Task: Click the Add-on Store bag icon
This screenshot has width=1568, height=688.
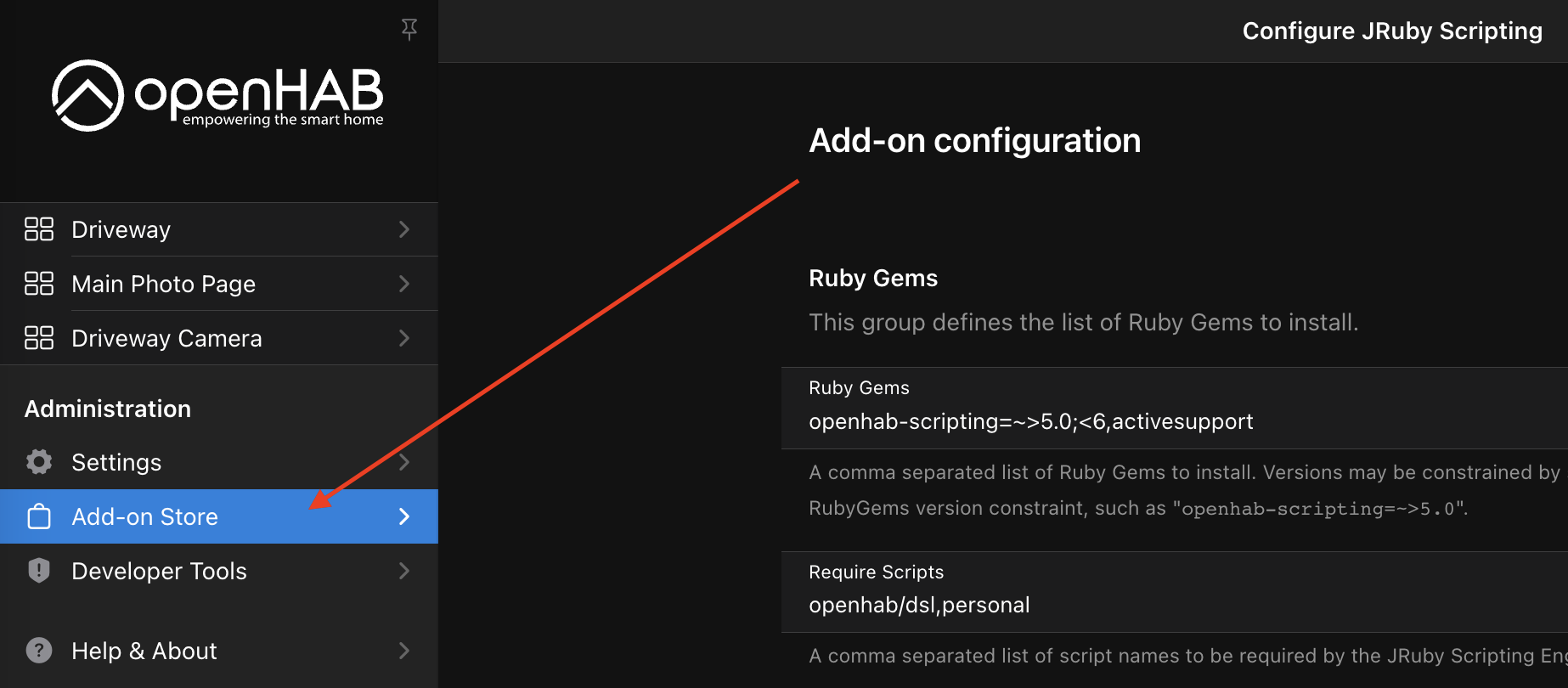Action: [x=38, y=516]
